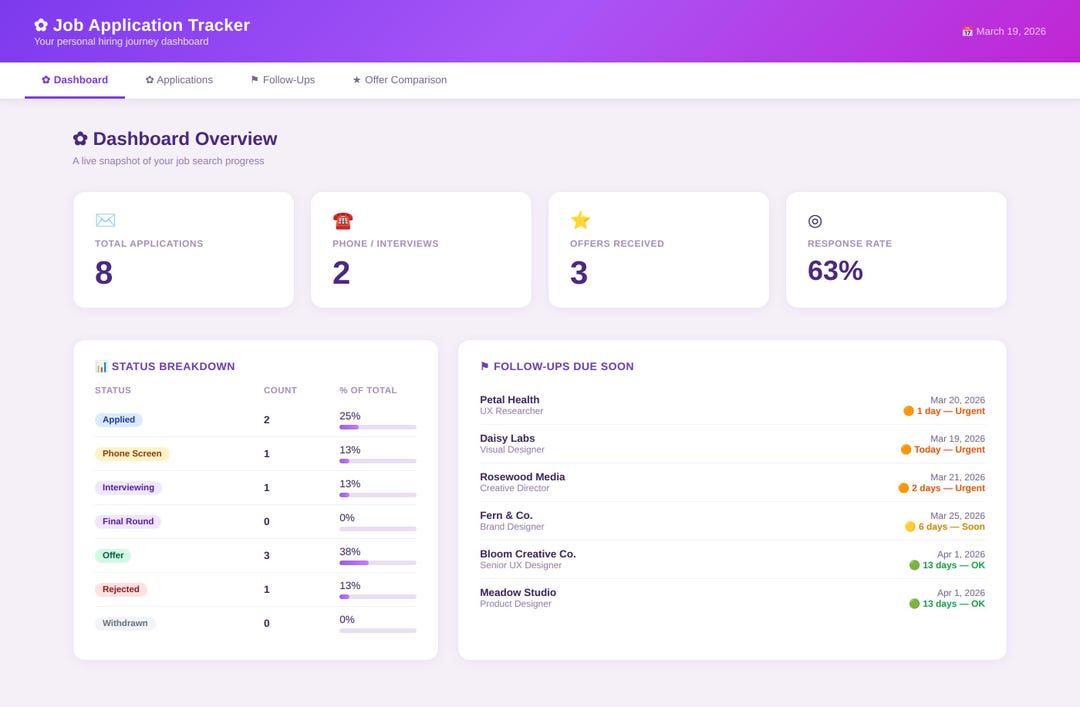This screenshot has height=707, width=1080.
Task: Open the Offer Comparison tab
Action: click(399, 80)
